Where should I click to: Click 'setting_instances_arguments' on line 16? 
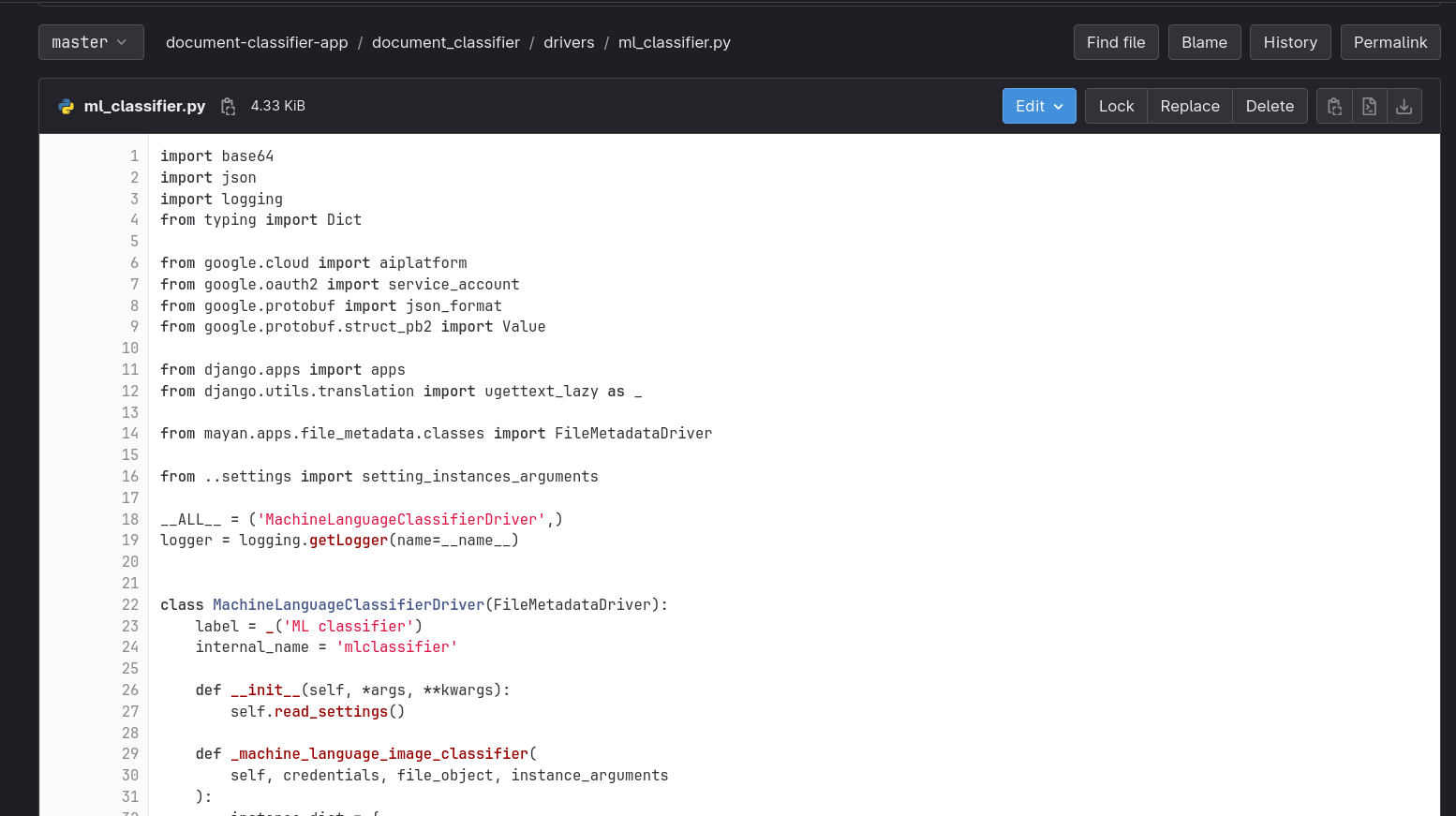point(480,477)
